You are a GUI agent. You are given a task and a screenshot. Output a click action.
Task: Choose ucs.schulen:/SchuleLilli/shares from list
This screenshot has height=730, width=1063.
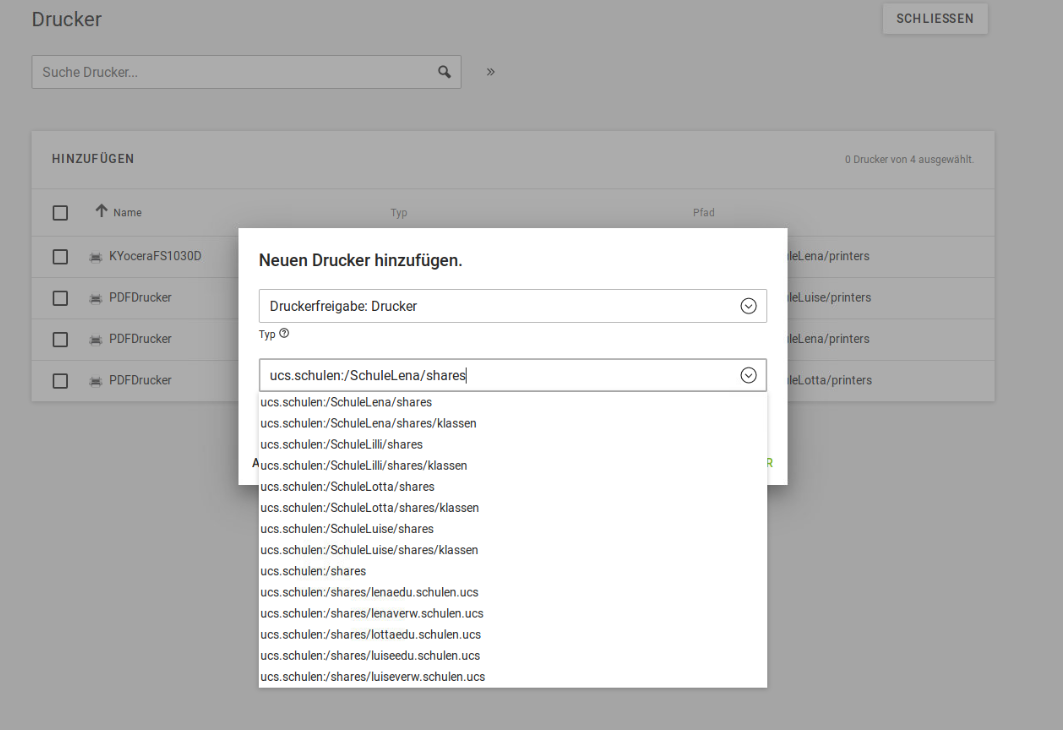click(341, 444)
